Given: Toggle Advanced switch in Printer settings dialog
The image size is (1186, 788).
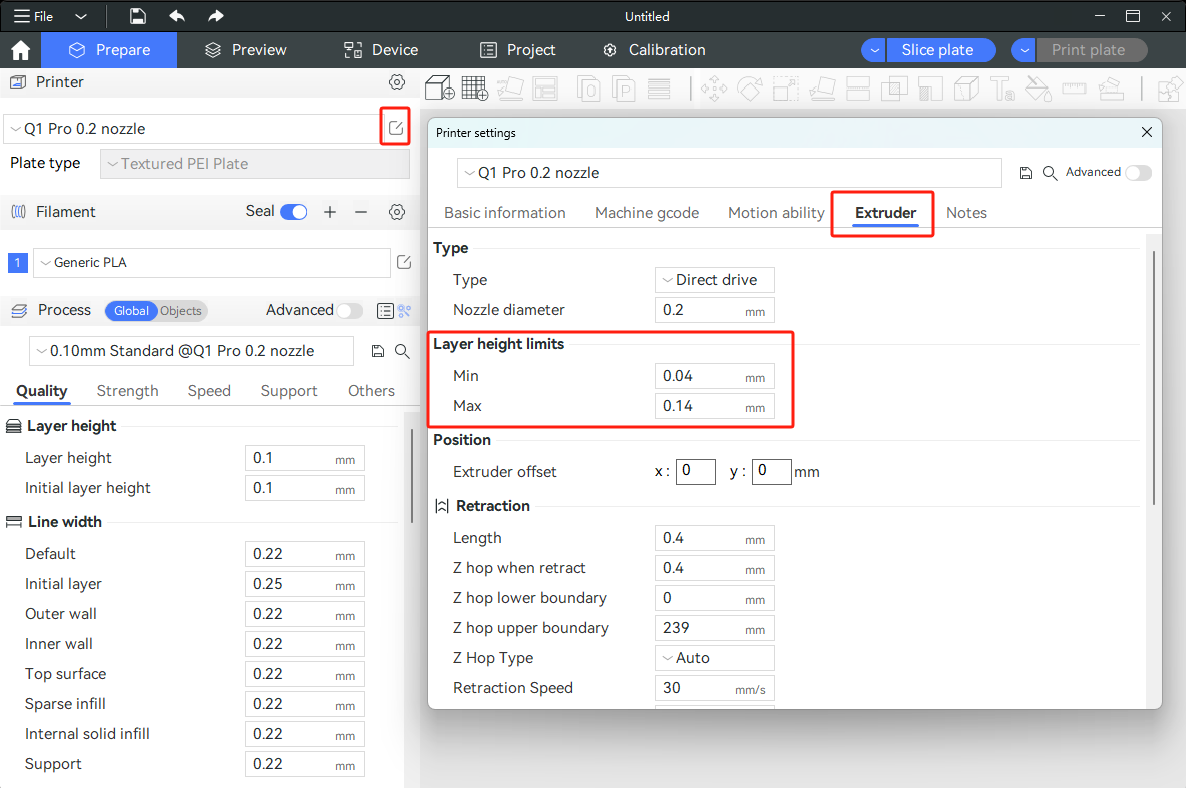Looking at the screenshot, I should pyautogui.click(x=1138, y=173).
